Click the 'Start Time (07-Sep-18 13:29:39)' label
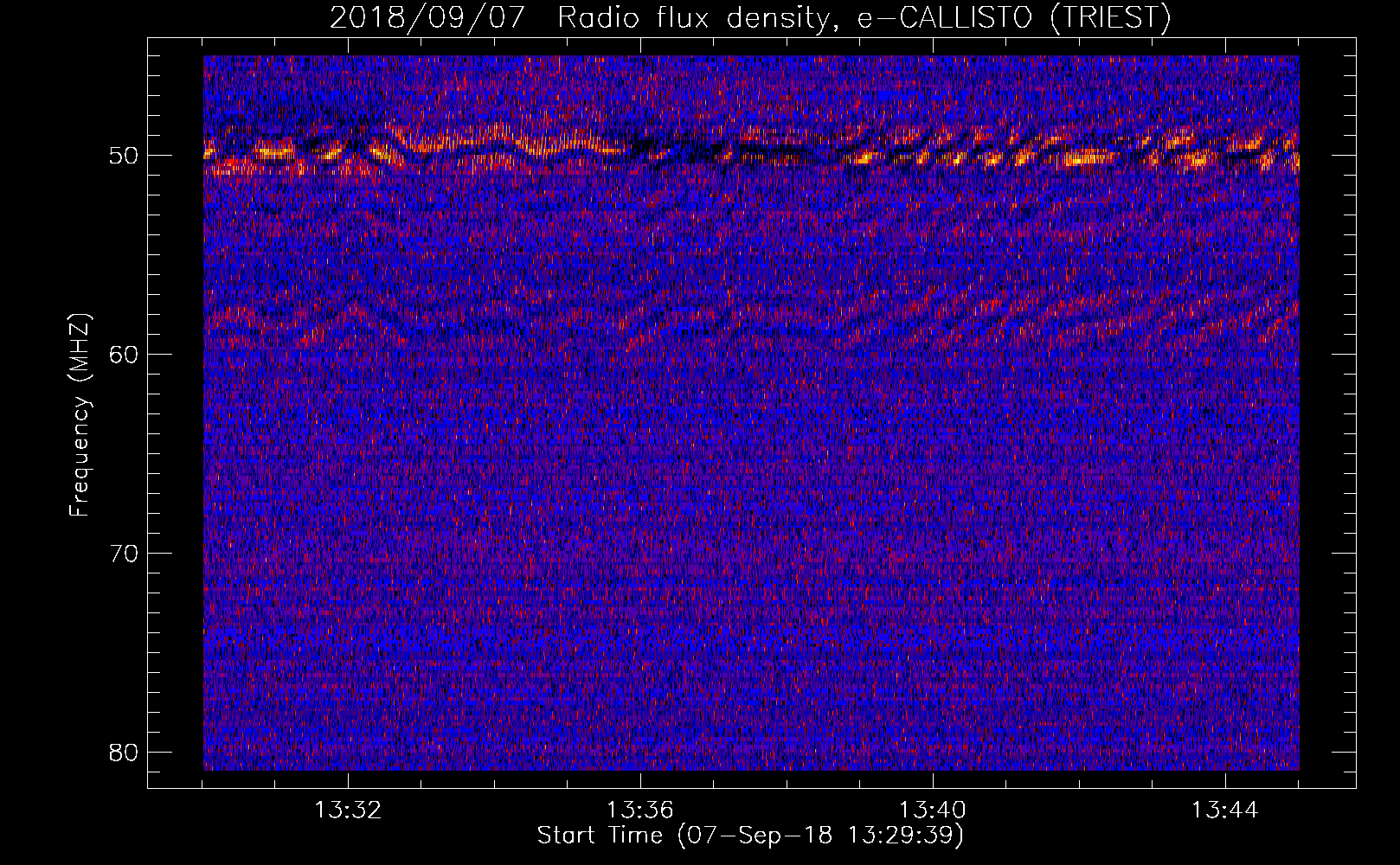The width and height of the screenshot is (1400, 865). coord(750,836)
